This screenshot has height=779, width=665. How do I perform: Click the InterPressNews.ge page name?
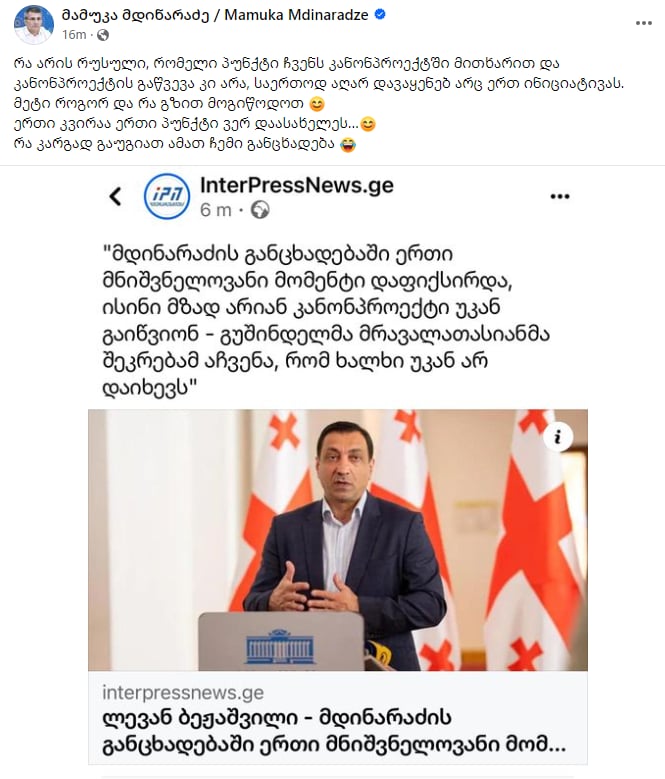click(x=296, y=185)
